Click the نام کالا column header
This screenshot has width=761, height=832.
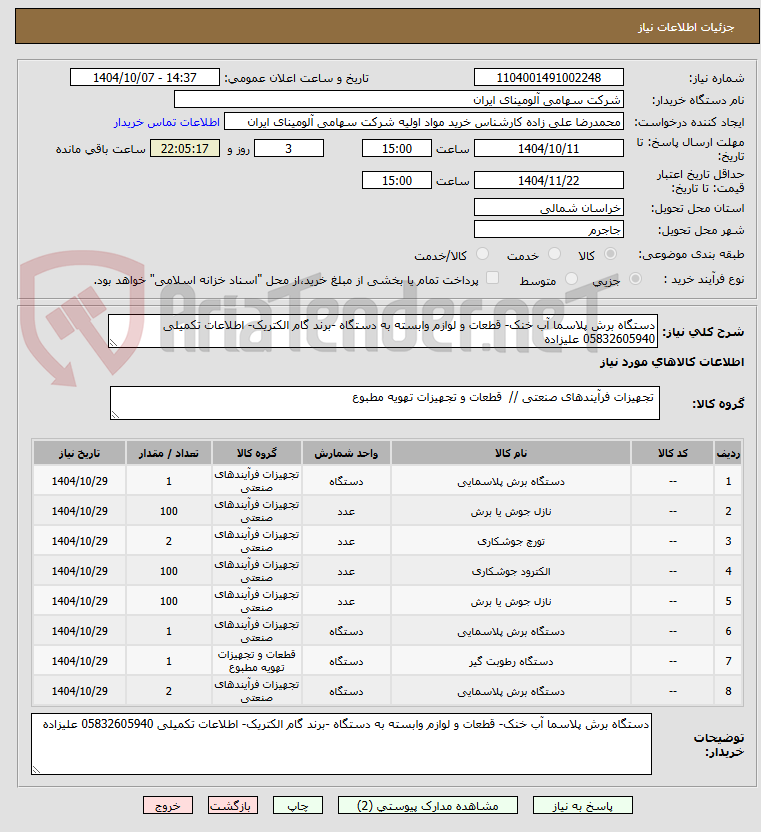click(511, 453)
